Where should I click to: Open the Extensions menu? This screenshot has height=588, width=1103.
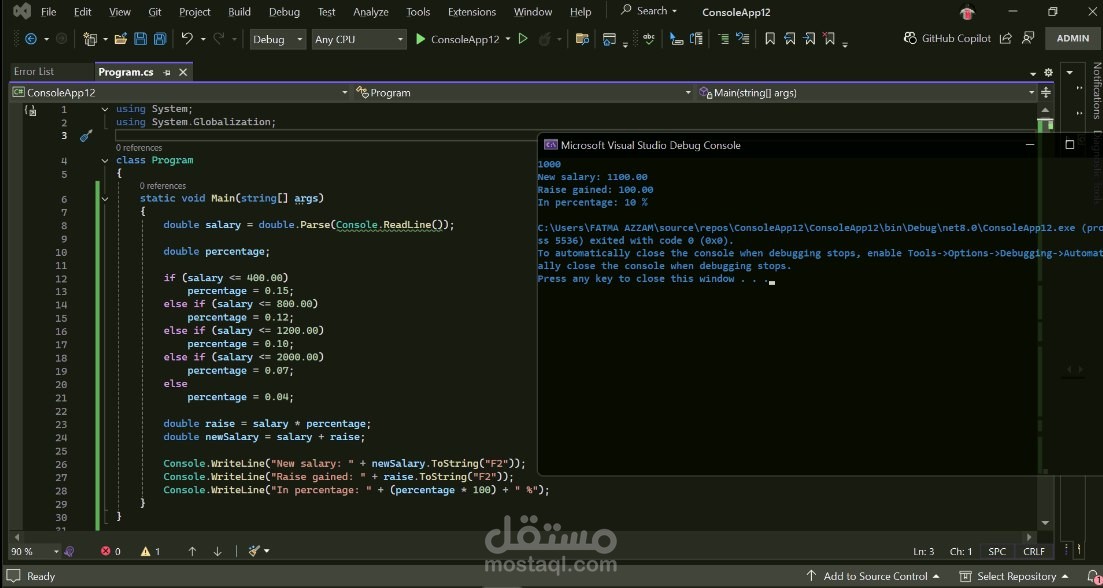click(x=472, y=12)
